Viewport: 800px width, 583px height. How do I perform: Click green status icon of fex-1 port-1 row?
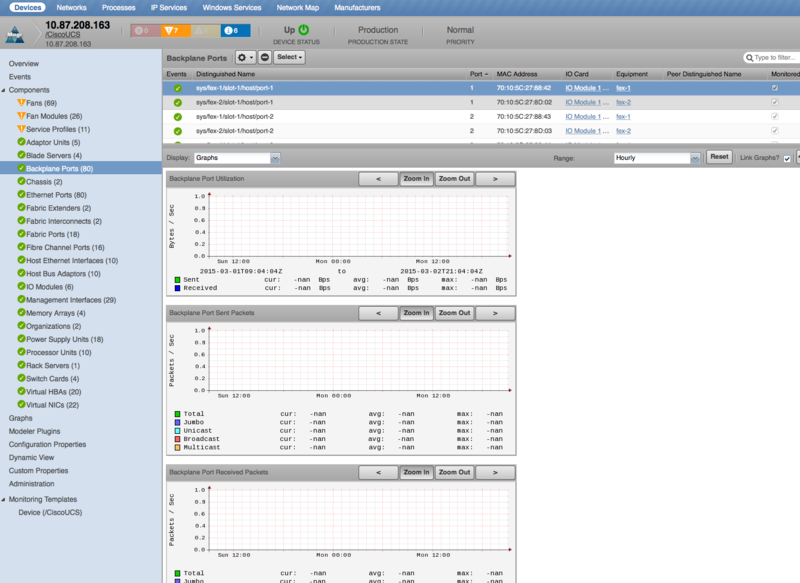[178, 88]
